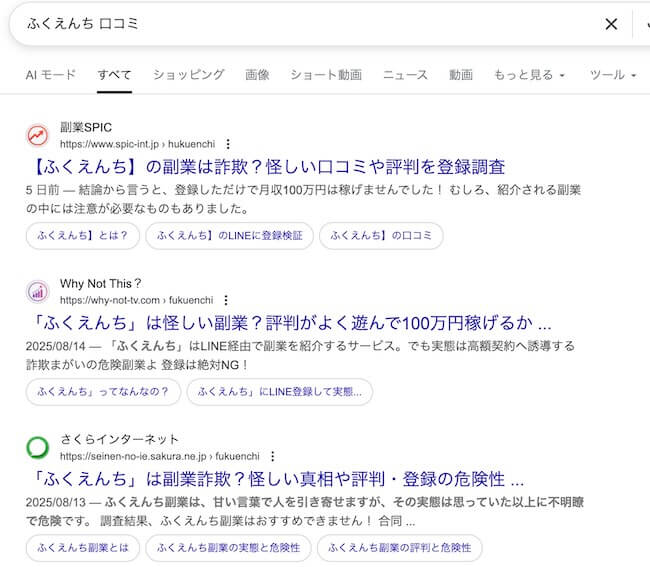Image resolution: width=650 pixels, height=567 pixels.
Task: Clear the search box with the X icon
Action: [x=611, y=24]
